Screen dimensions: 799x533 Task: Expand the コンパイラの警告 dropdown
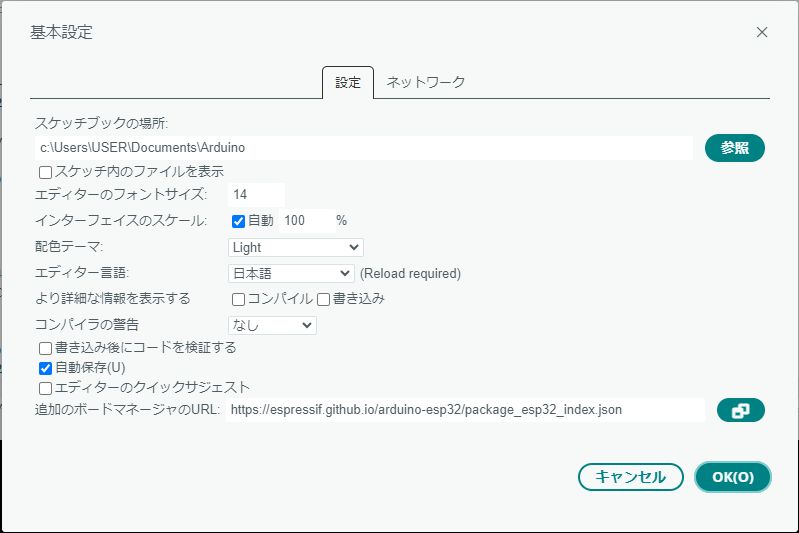click(272, 325)
